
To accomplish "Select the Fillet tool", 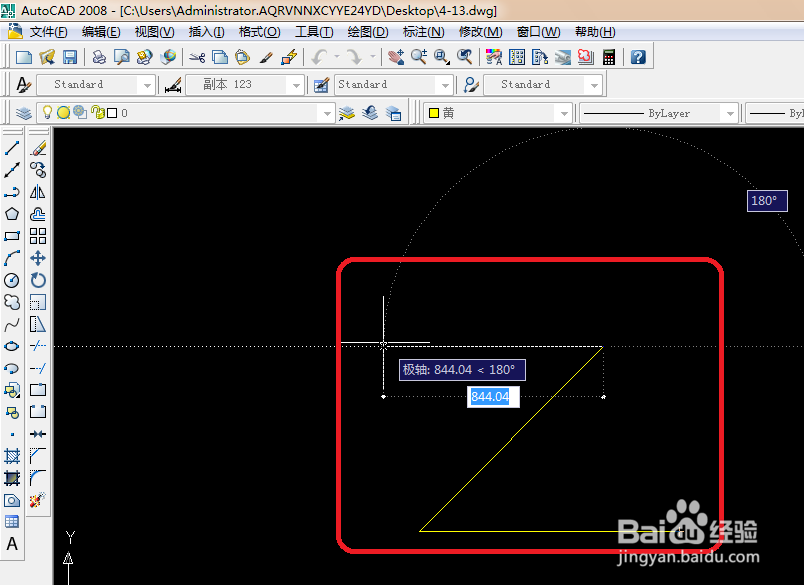I will [38, 478].
